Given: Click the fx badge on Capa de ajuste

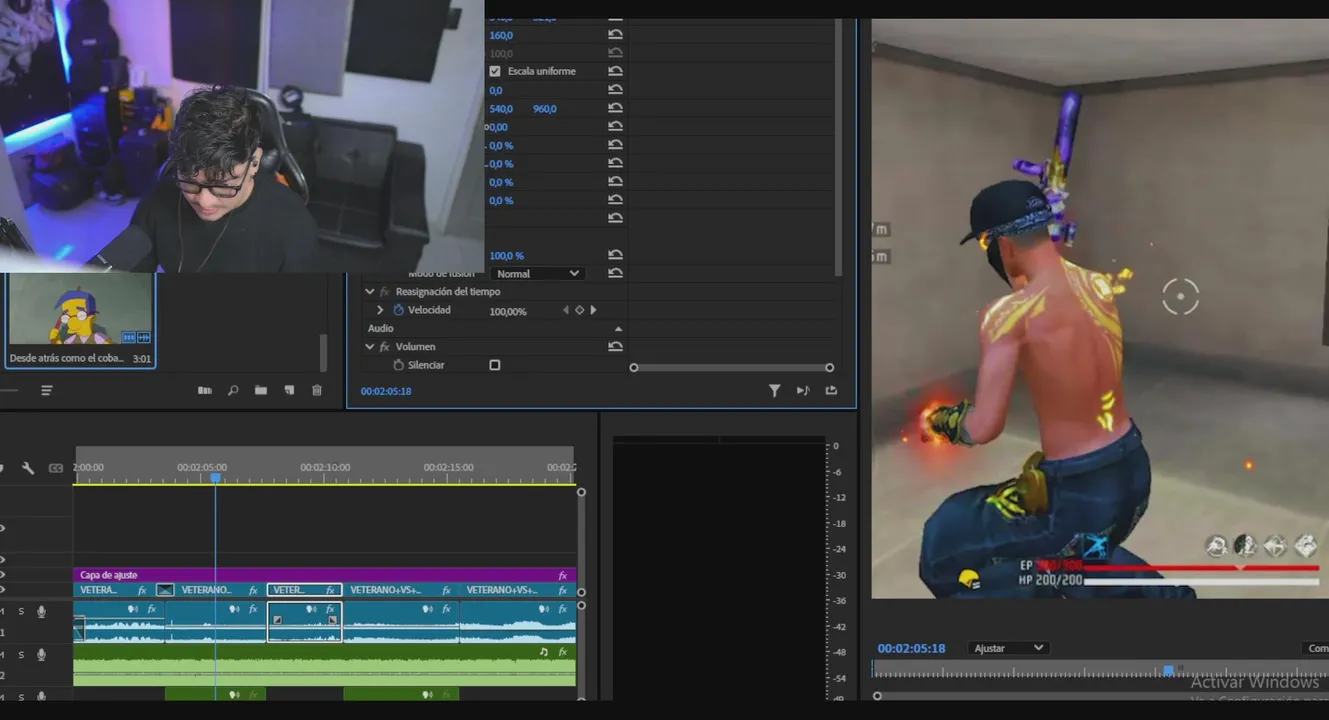Looking at the screenshot, I should [x=563, y=575].
